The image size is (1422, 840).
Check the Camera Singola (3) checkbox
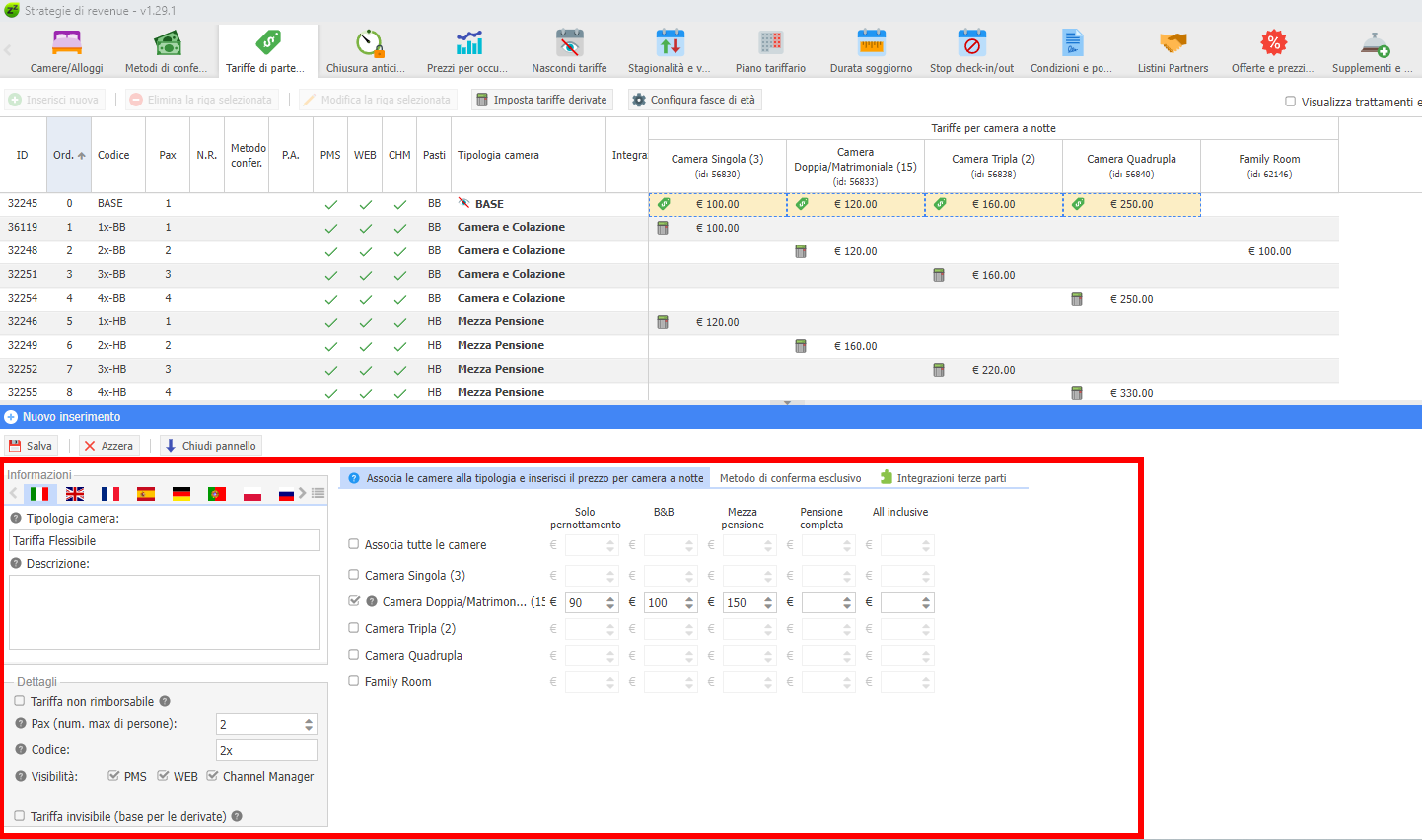point(354,575)
